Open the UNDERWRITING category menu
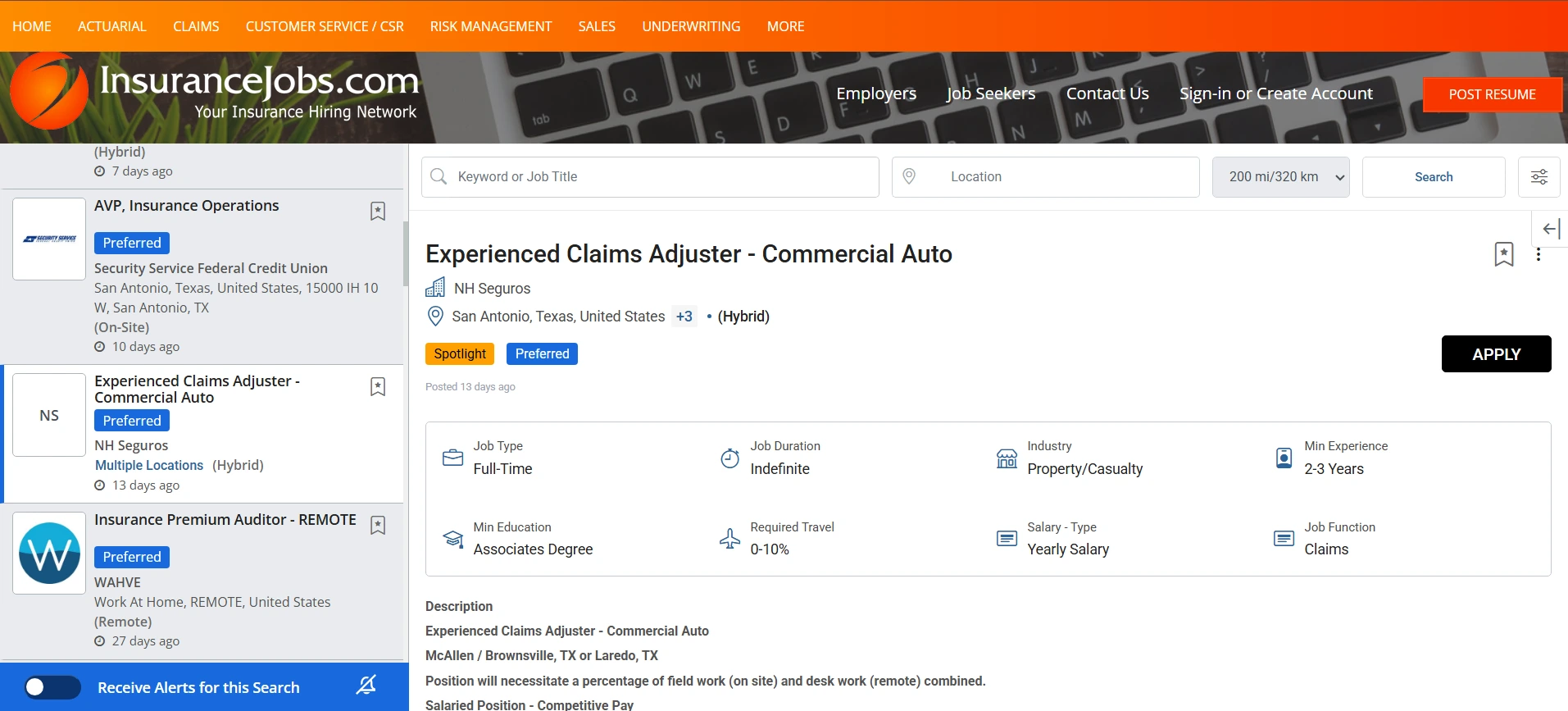Viewport: 1568px width, 711px height. (x=691, y=26)
